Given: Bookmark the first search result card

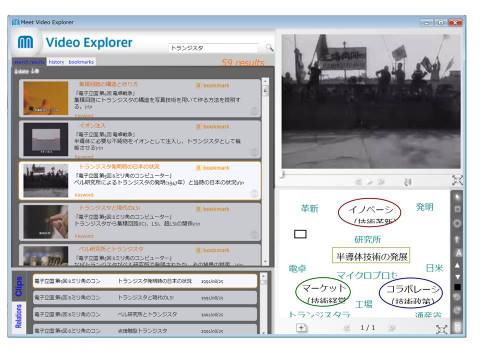Looking at the screenshot, I should [x=213, y=86].
